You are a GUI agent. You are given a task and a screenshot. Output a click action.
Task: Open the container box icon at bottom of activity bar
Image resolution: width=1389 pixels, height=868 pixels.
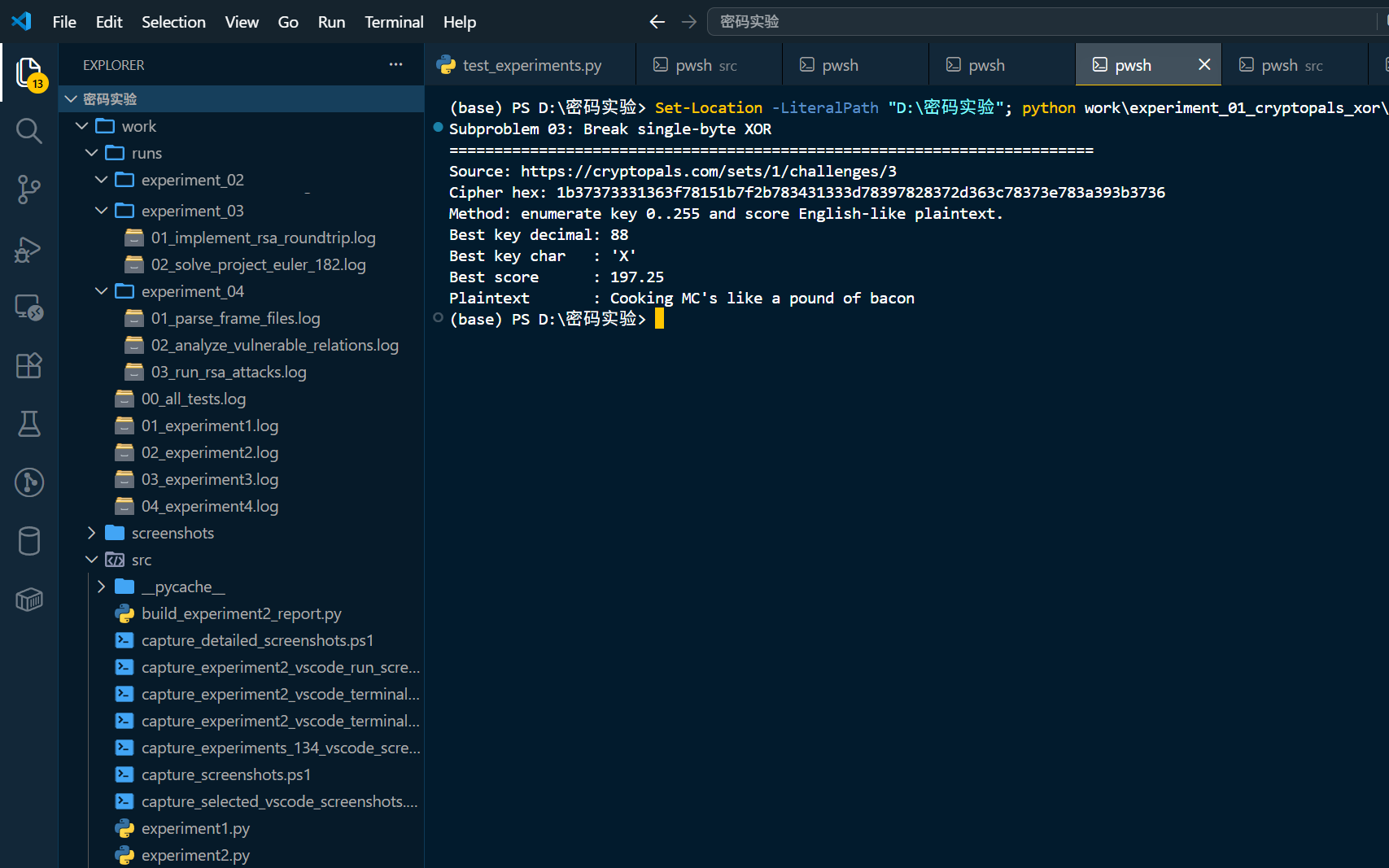point(29,600)
